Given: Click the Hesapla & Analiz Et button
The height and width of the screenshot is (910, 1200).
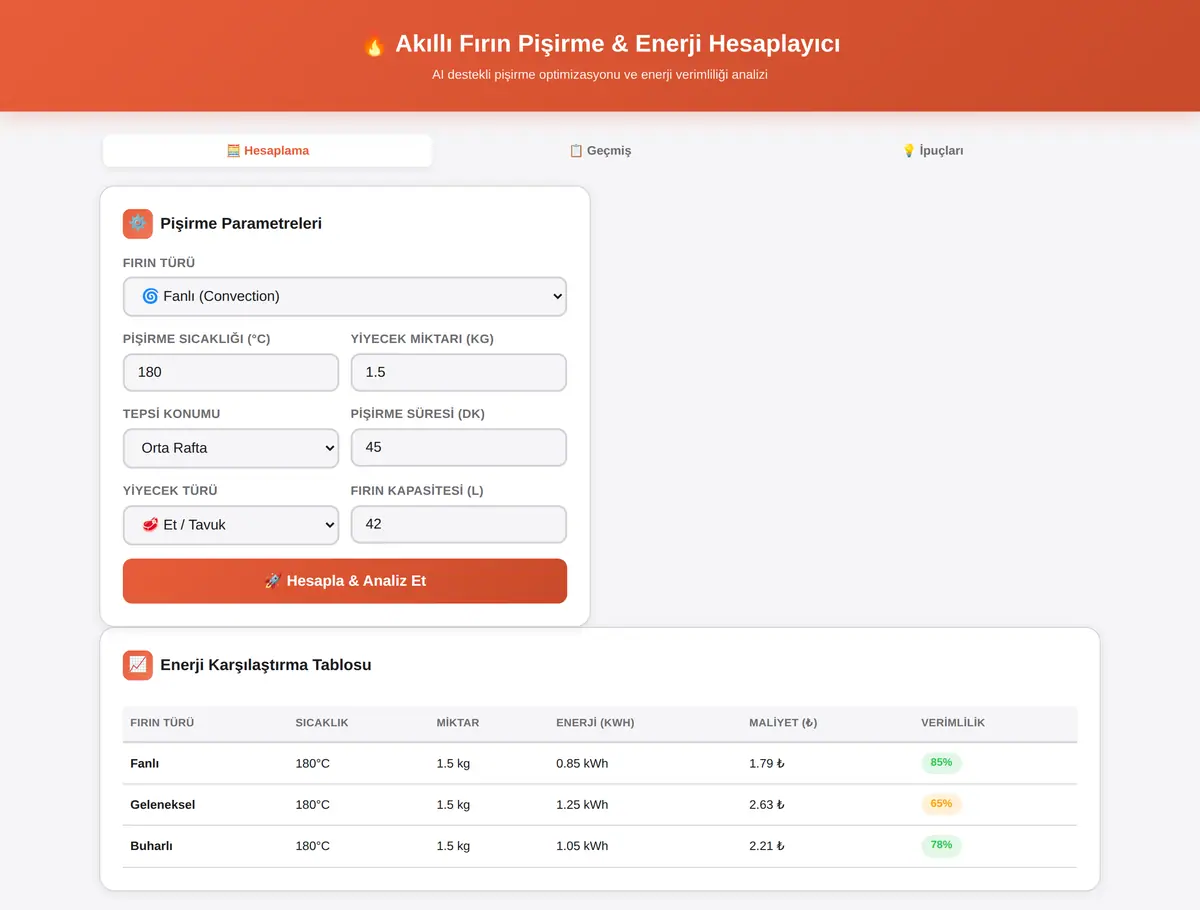Looking at the screenshot, I should [345, 581].
